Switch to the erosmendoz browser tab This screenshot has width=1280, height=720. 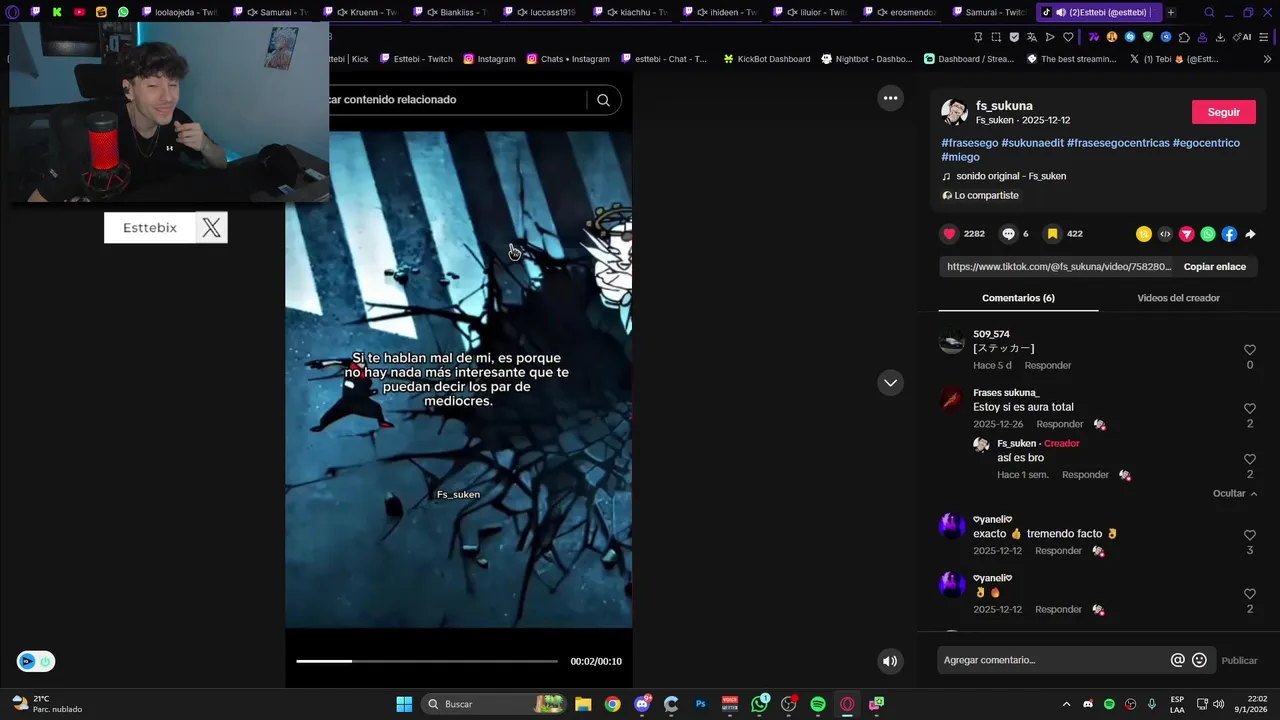coord(903,13)
